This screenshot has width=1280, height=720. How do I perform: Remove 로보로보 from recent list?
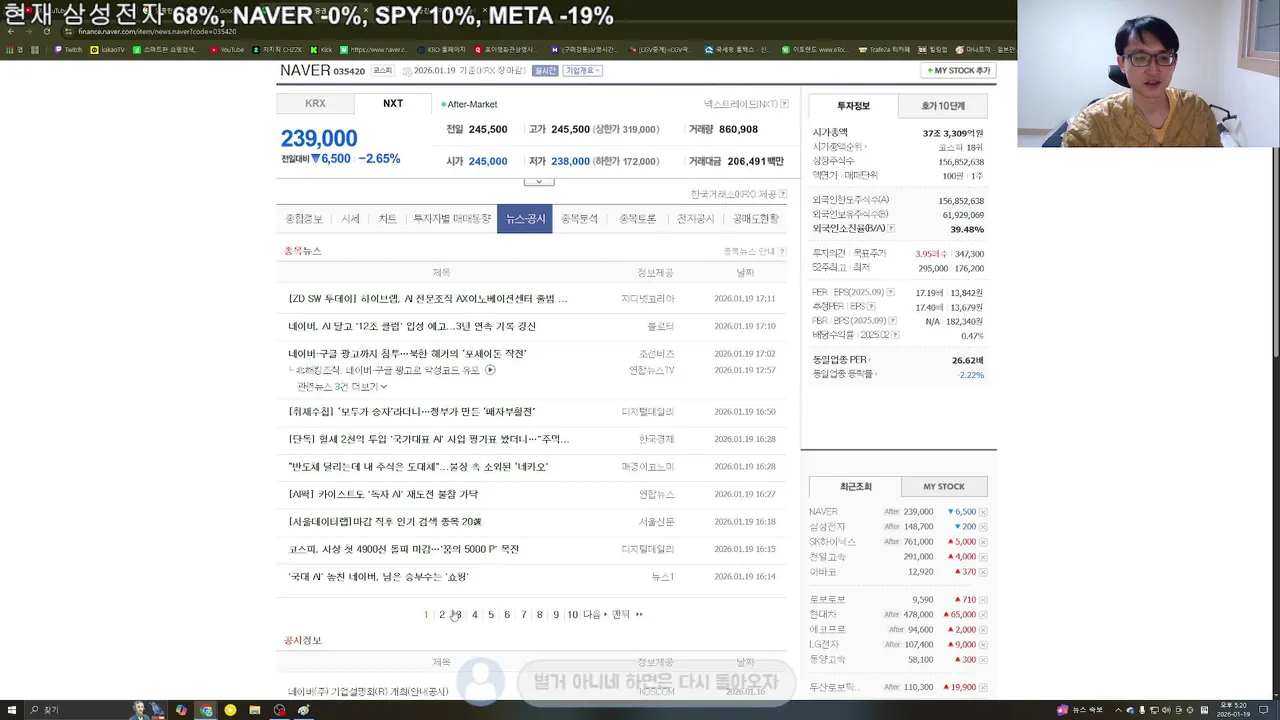tap(983, 600)
